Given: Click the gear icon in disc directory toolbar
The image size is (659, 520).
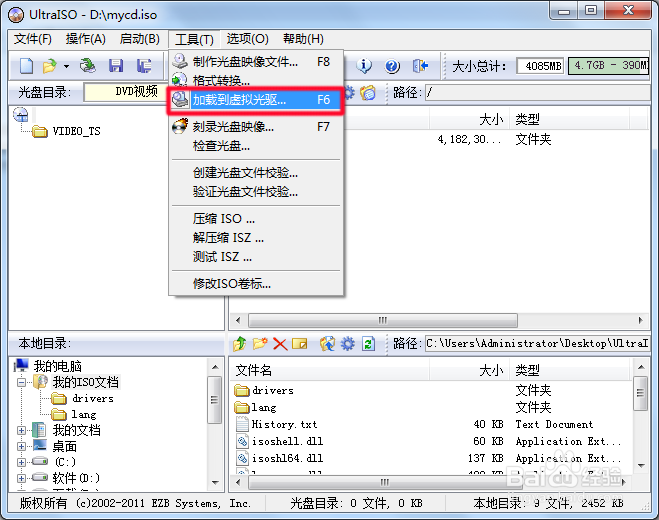Looking at the screenshot, I should [x=350, y=92].
